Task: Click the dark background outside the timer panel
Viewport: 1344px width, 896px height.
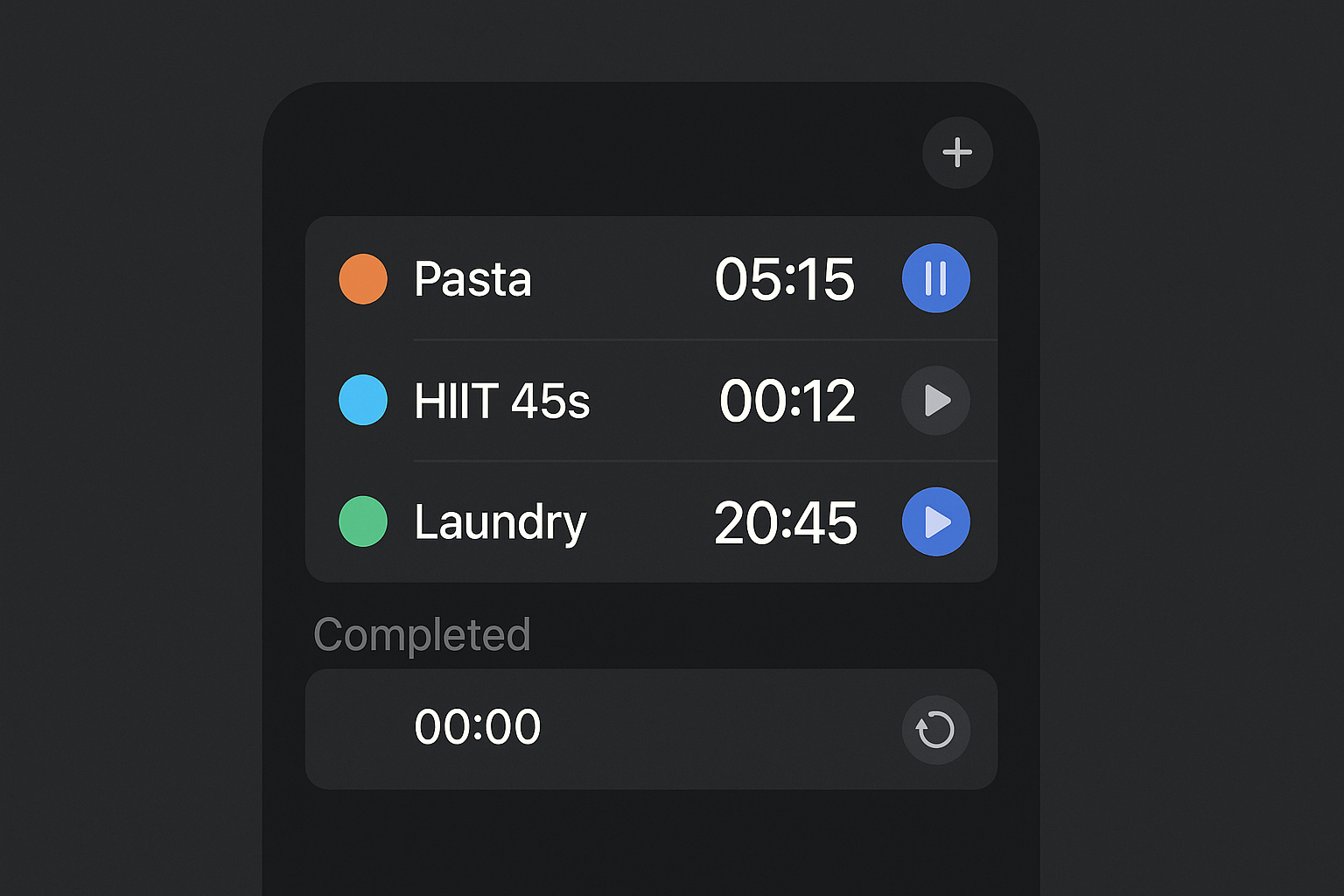Action: click(x=131, y=437)
